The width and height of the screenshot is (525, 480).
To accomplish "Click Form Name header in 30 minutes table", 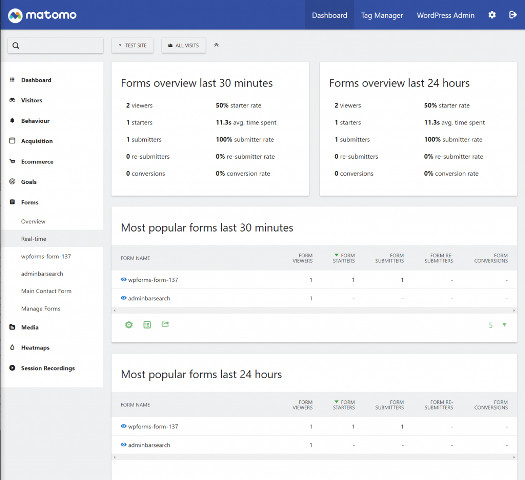I will click(135, 258).
